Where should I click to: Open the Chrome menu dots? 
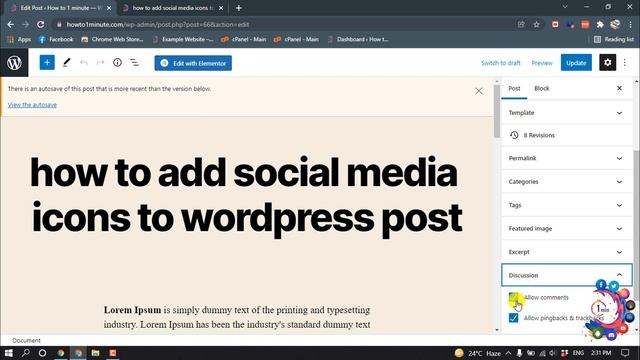tap(631, 24)
